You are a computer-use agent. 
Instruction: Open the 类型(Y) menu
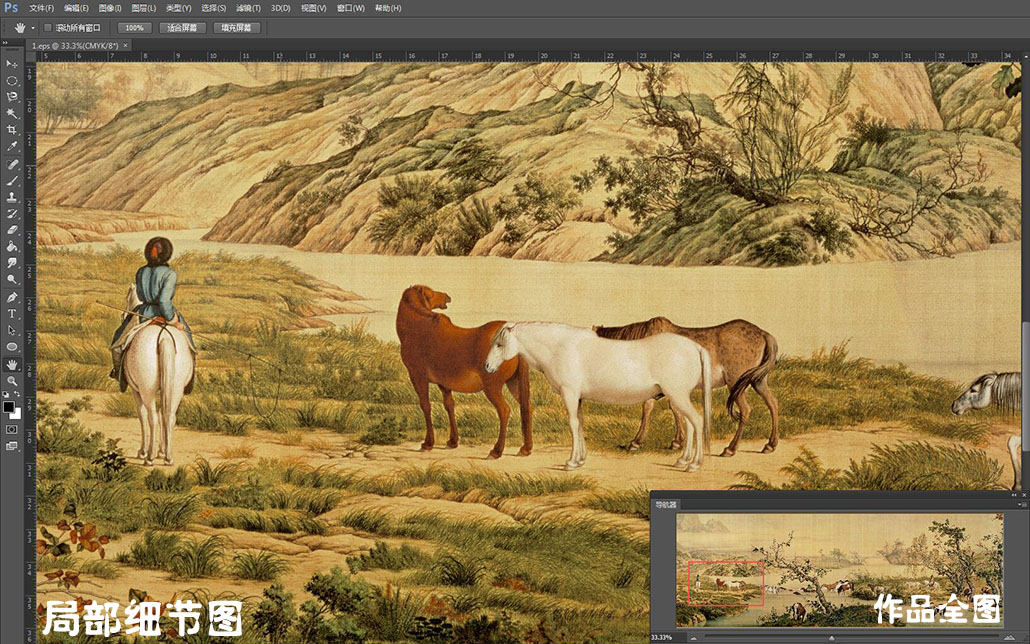pos(179,9)
